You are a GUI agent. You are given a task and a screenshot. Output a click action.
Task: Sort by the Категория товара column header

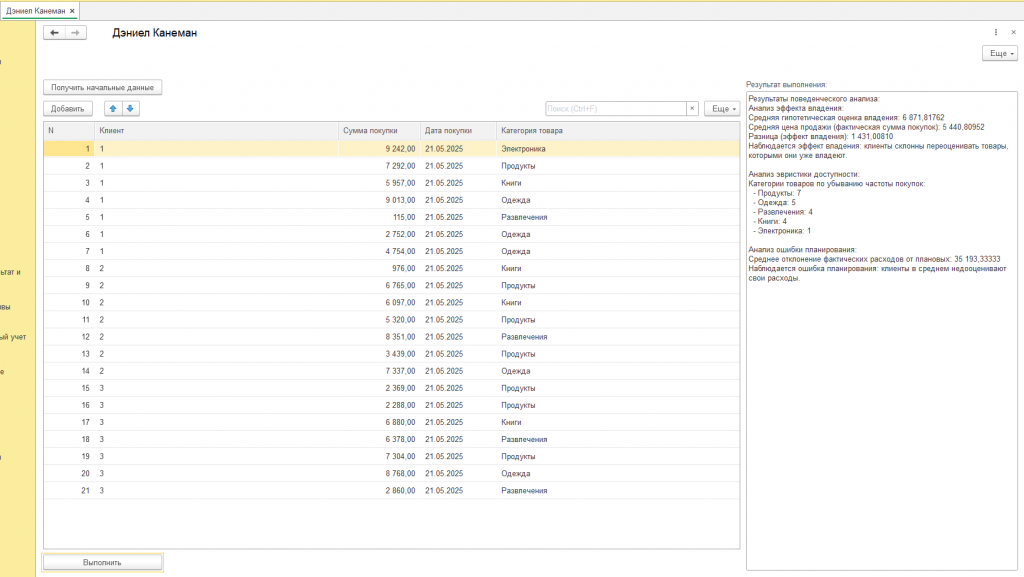click(x=618, y=131)
